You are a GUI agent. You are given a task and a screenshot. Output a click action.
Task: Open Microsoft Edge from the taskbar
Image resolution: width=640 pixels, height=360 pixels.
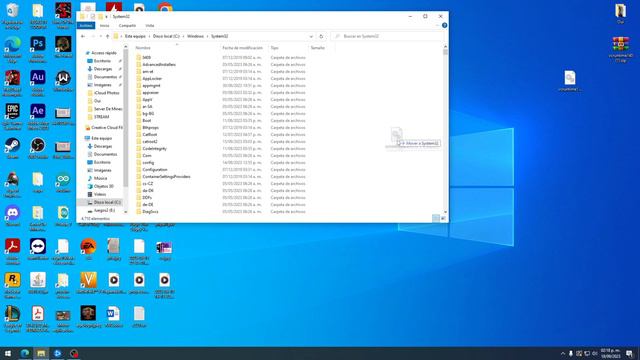tap(24, 353)
